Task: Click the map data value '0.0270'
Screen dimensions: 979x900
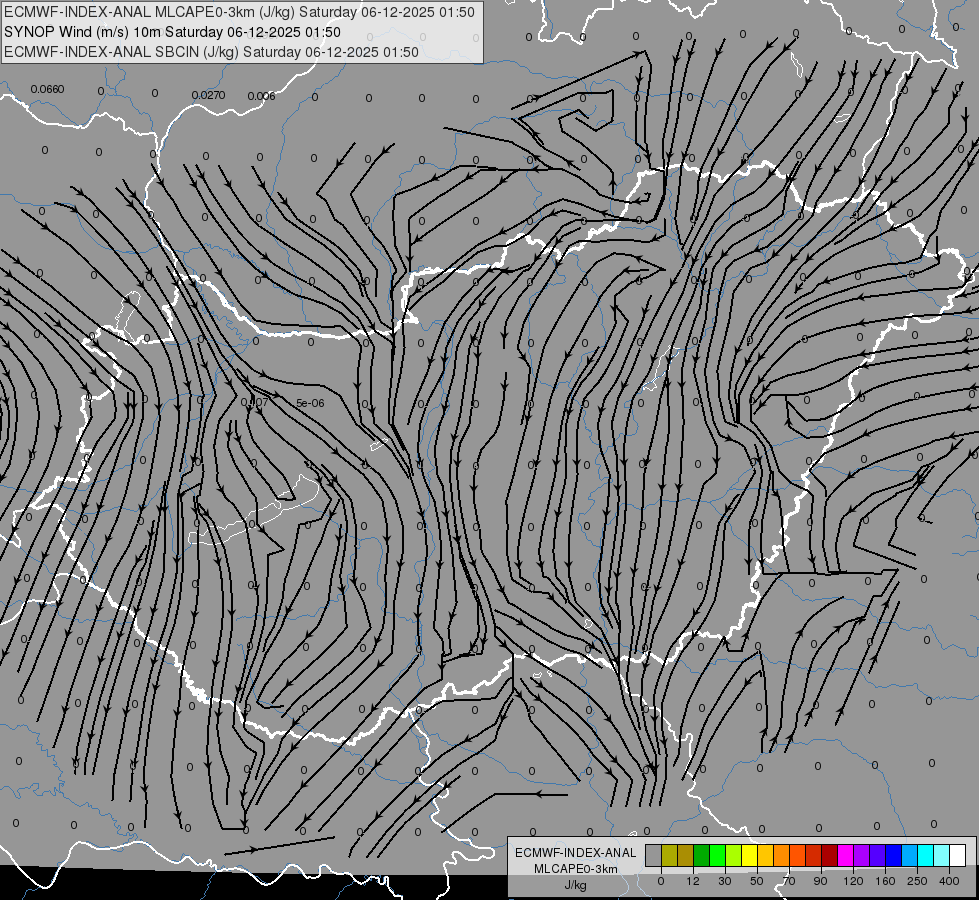Action: (x=209, y=96)
